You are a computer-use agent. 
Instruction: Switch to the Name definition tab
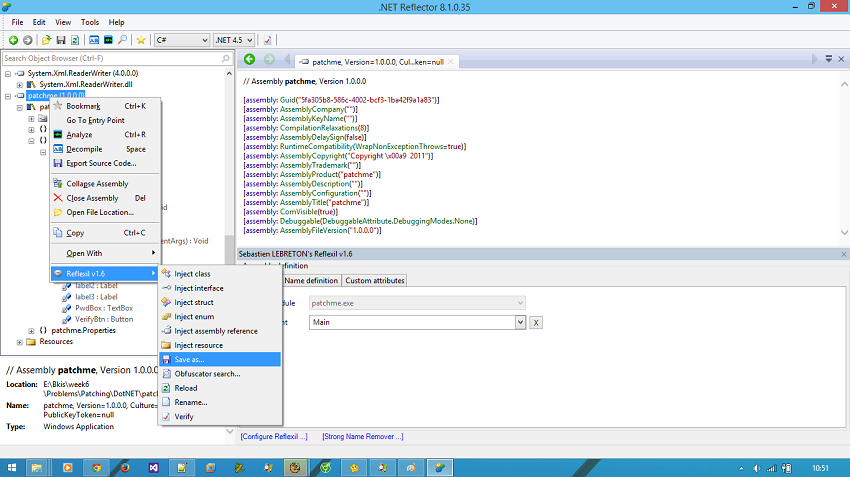311,281
